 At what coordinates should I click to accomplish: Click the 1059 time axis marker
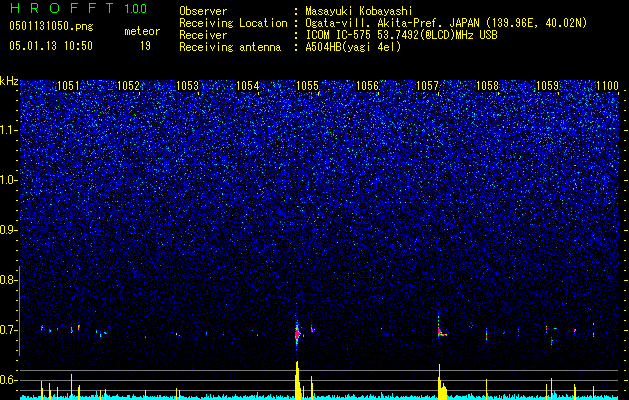[x=547, y=85]
